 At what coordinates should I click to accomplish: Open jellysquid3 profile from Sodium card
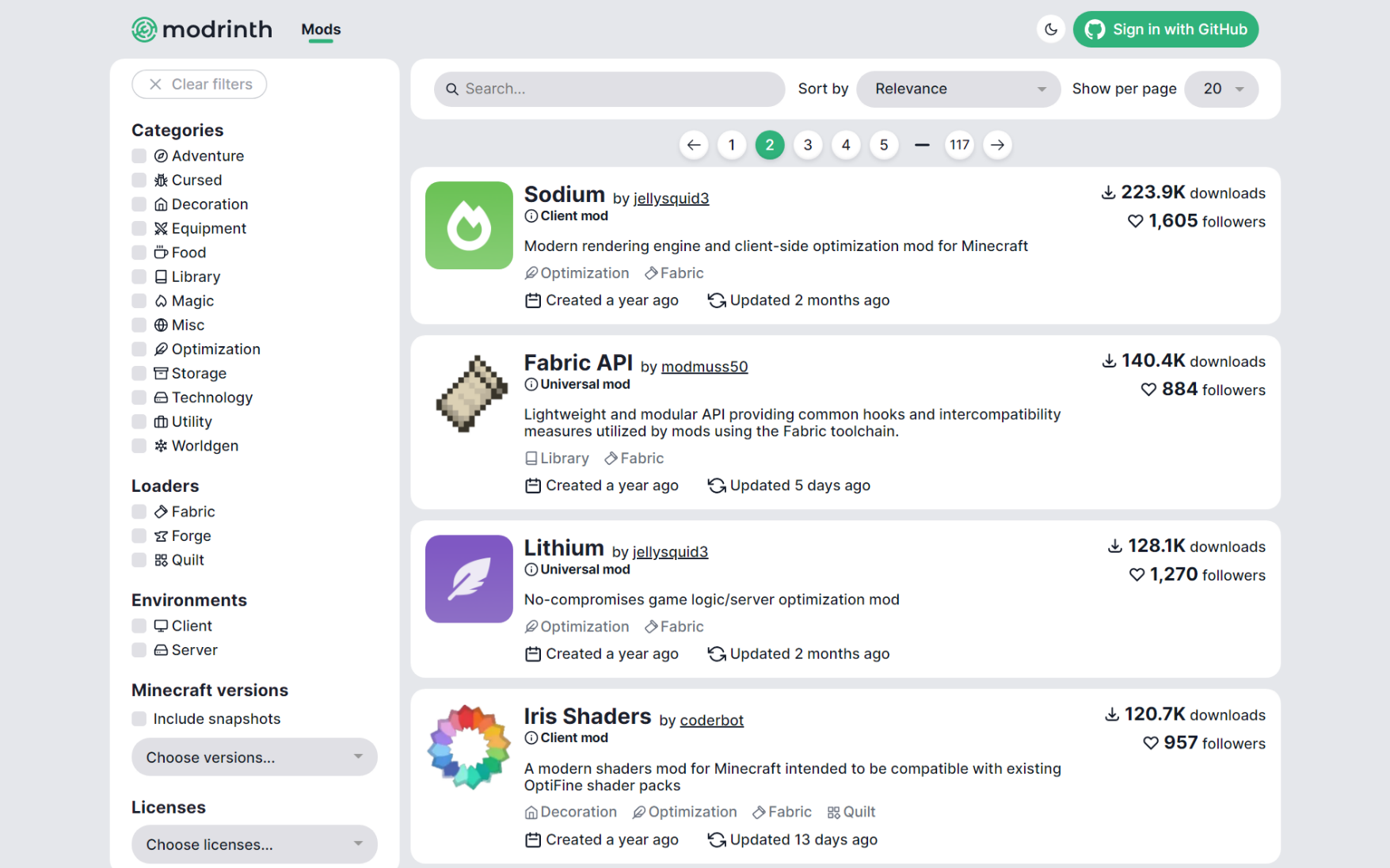tap(672, 199)
